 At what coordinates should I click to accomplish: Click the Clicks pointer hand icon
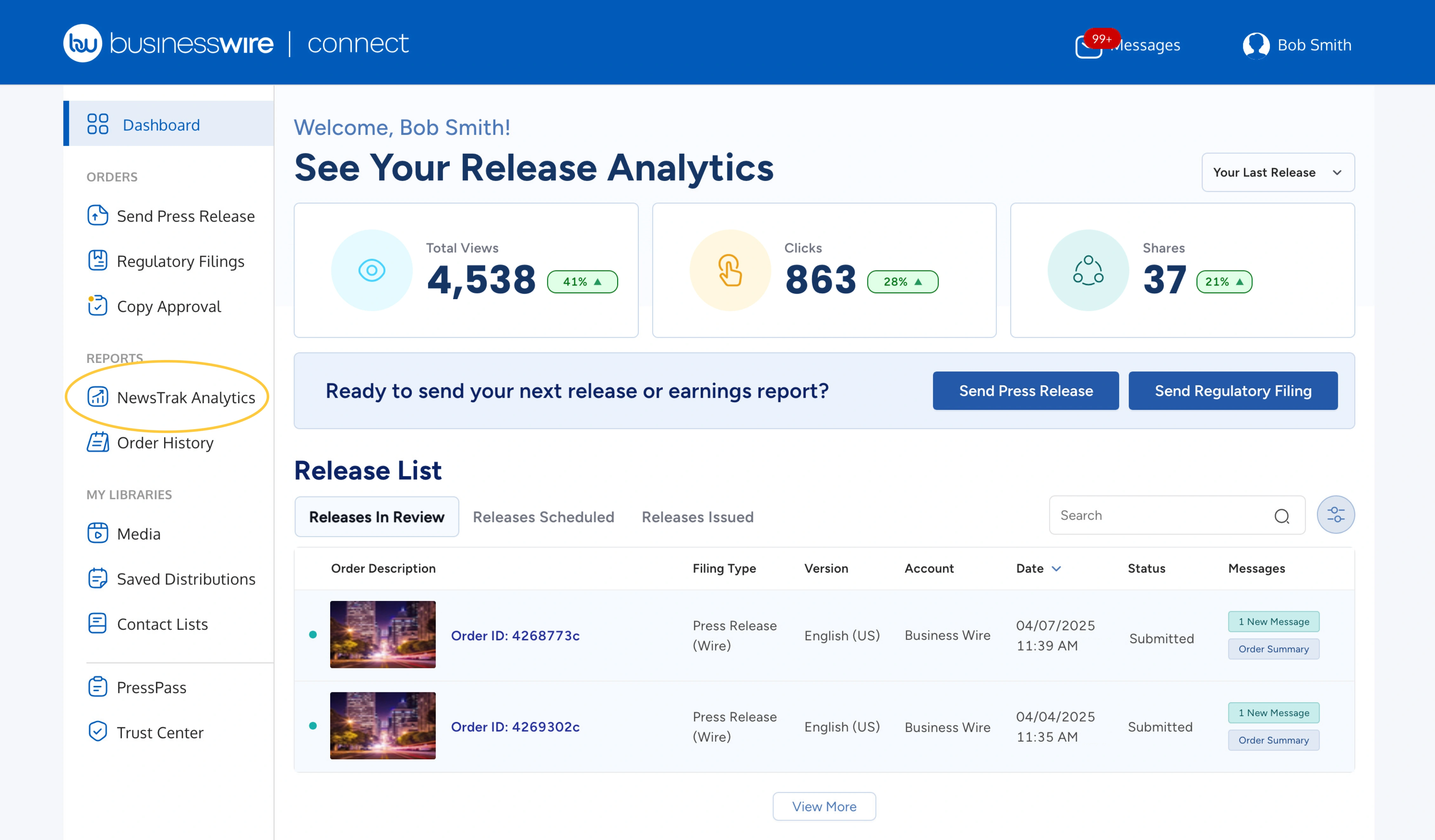pyautogui.click(x=730, y=270)
